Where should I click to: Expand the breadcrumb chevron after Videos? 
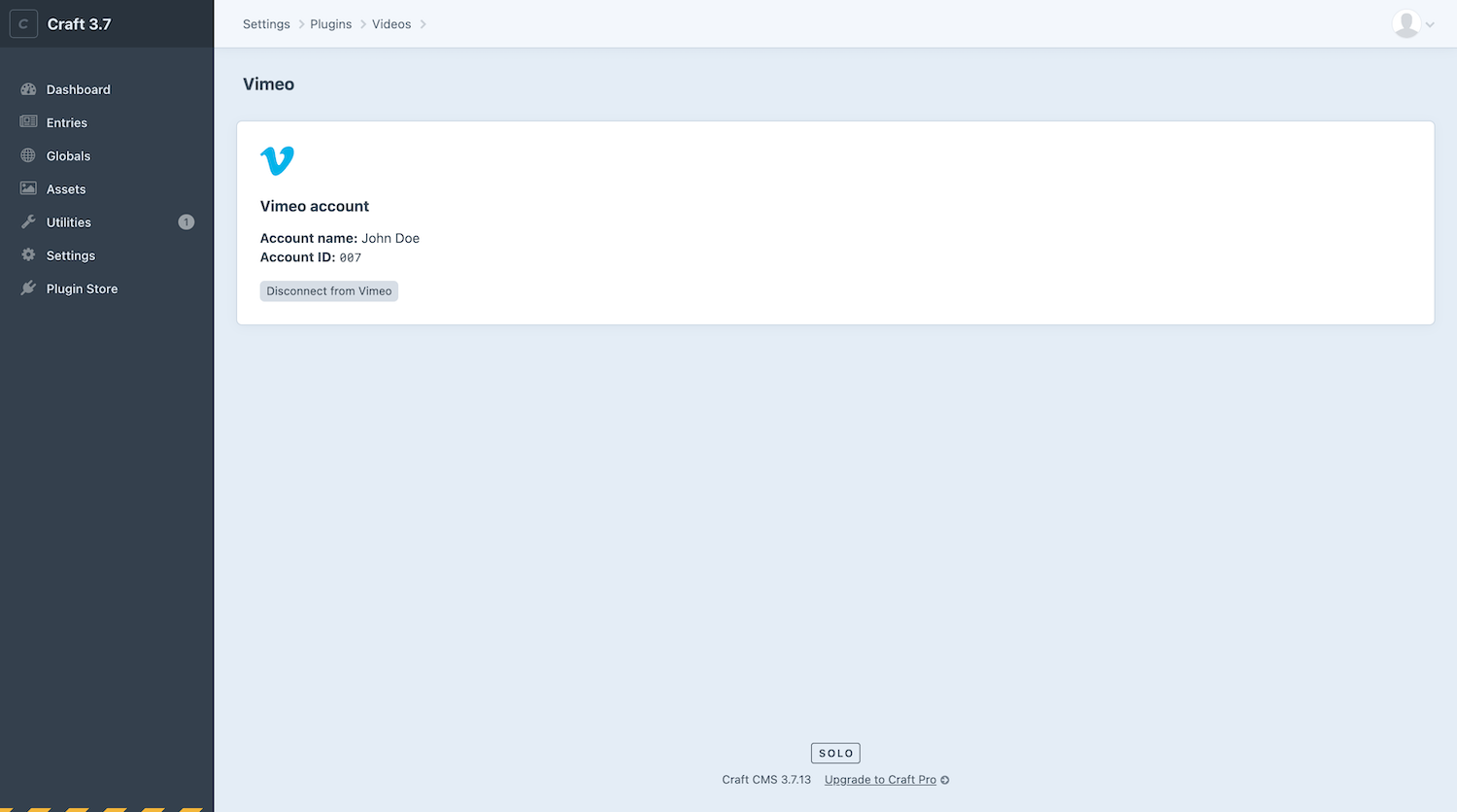pyautogui.click(x=424, y=23)
